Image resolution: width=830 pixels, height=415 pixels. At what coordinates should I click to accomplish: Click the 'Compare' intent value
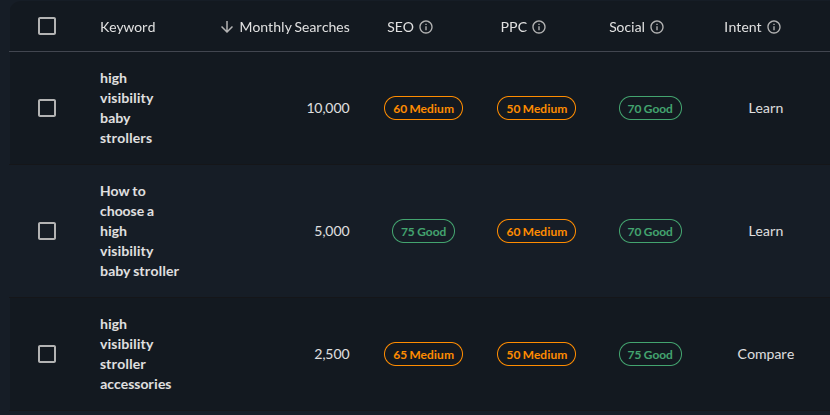coord(766,354)
